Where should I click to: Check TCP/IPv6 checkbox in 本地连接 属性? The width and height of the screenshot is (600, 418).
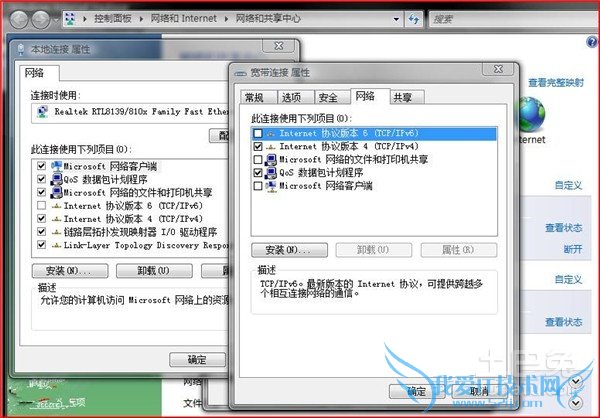[x=41, y=206]
